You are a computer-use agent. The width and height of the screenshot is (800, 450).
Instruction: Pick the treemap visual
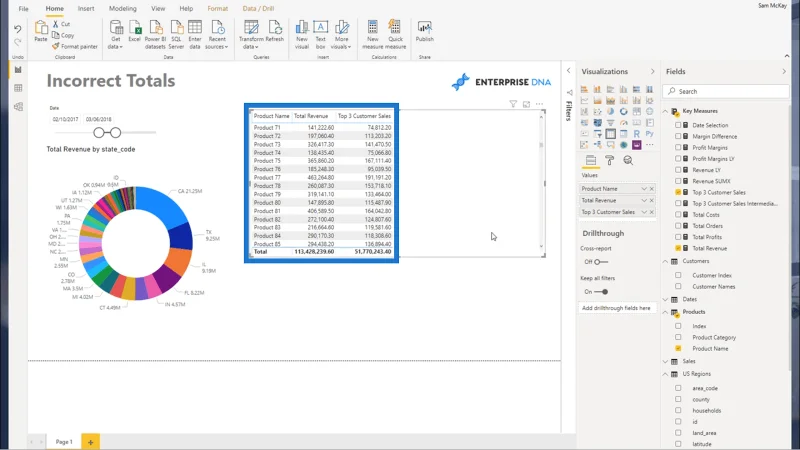click(x=636, y=112)
